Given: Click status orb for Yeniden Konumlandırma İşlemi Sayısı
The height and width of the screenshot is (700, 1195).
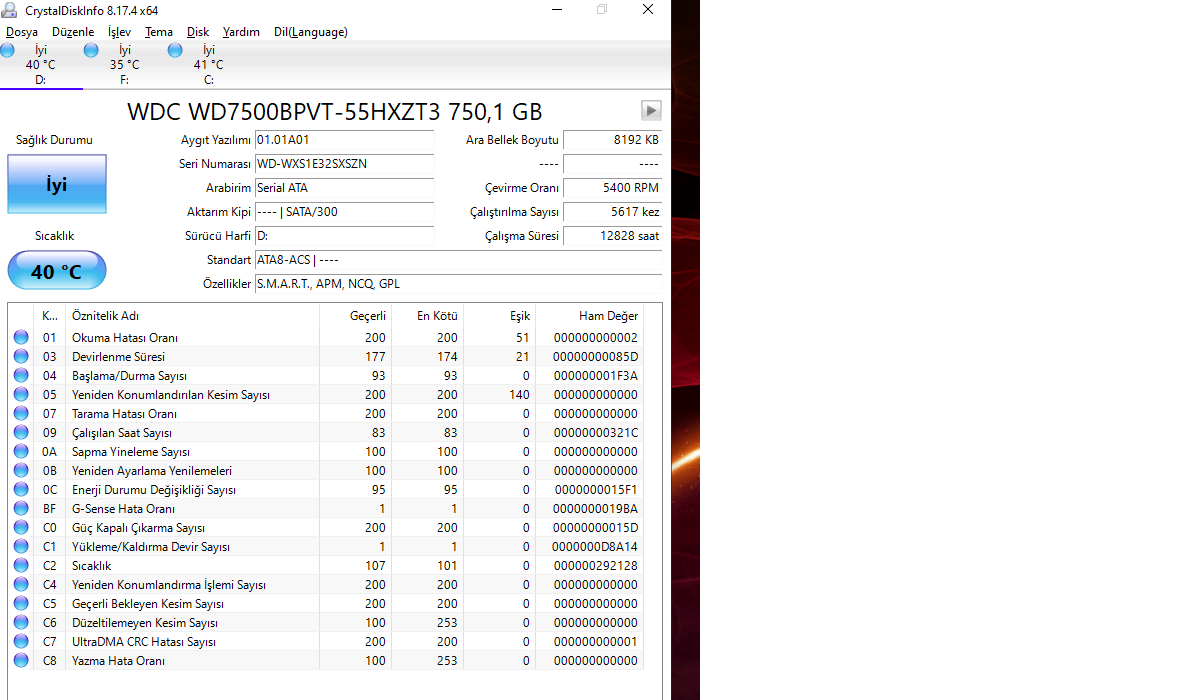Looking at the screenshot, I should tap(21, 585).
